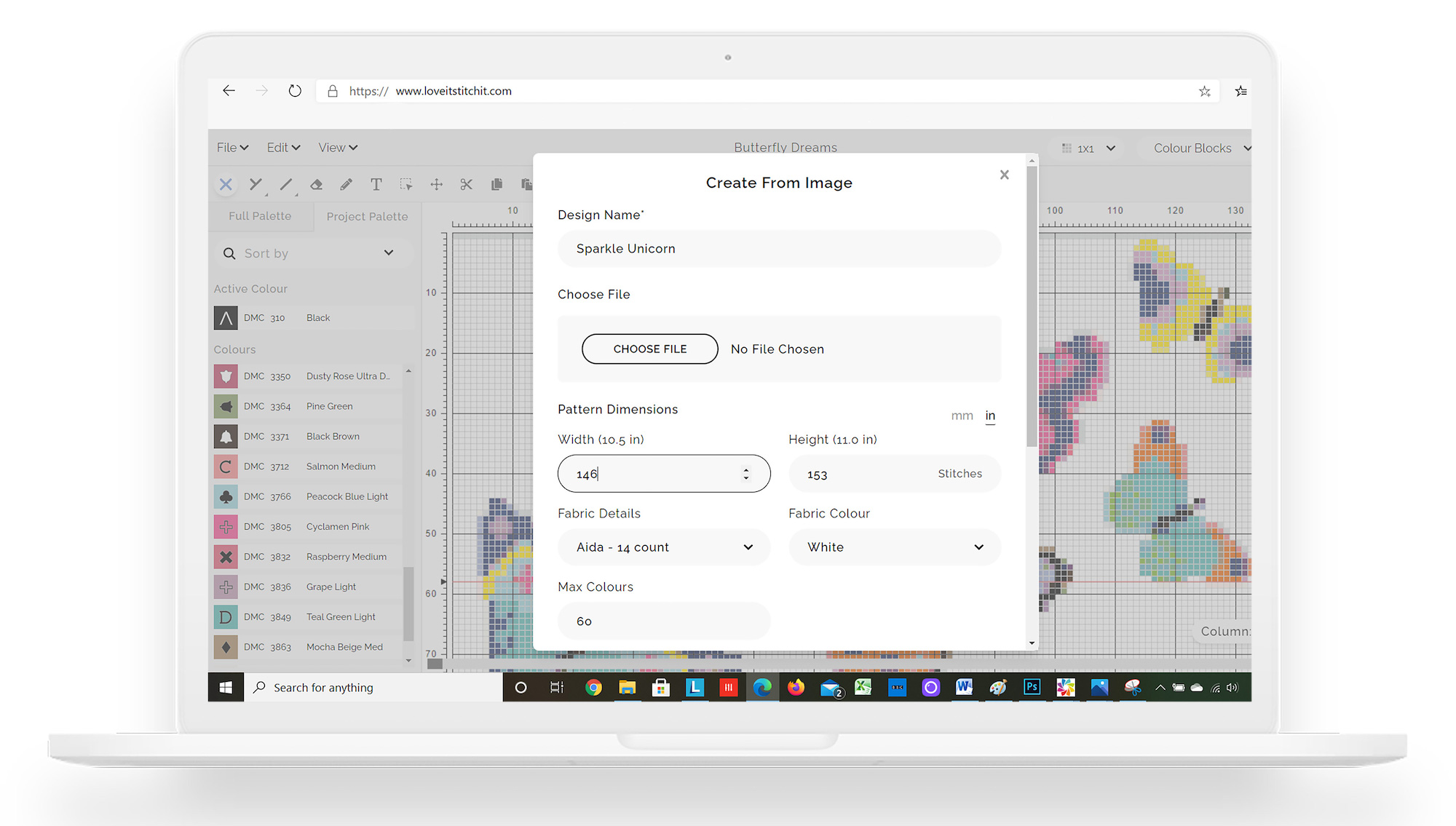Switch to the Full Palette tab
Screen dimensions: 1456x826
tap(260, 216)
